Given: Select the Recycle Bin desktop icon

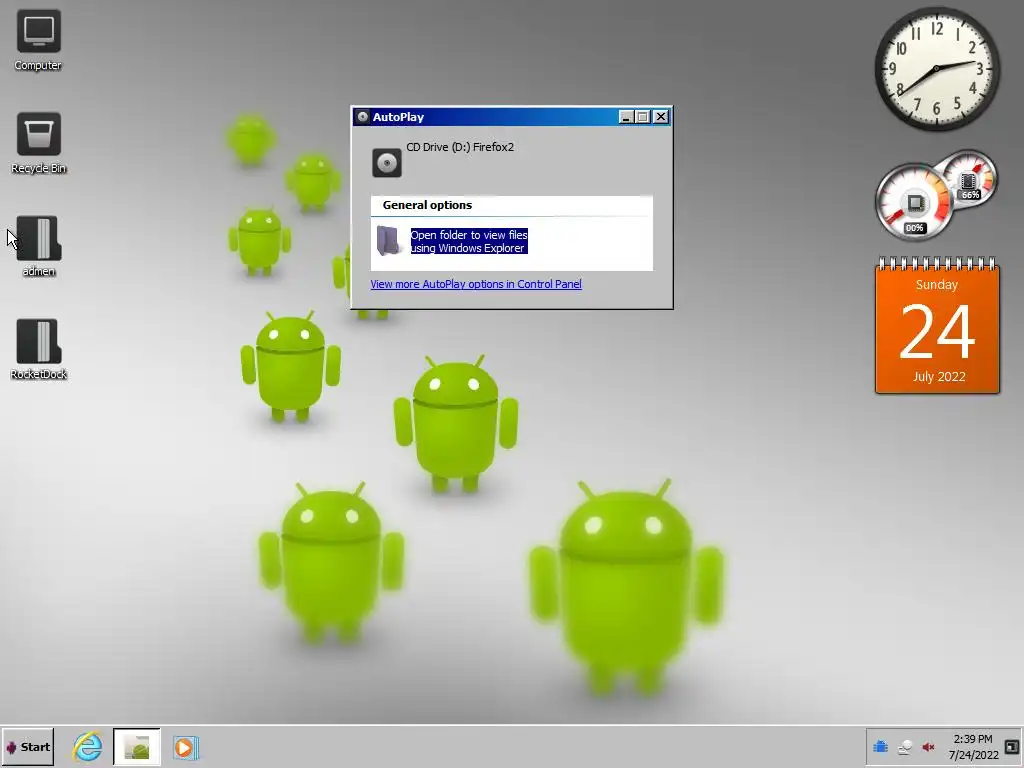Looking at the screenshot, I should coord(39,143).
